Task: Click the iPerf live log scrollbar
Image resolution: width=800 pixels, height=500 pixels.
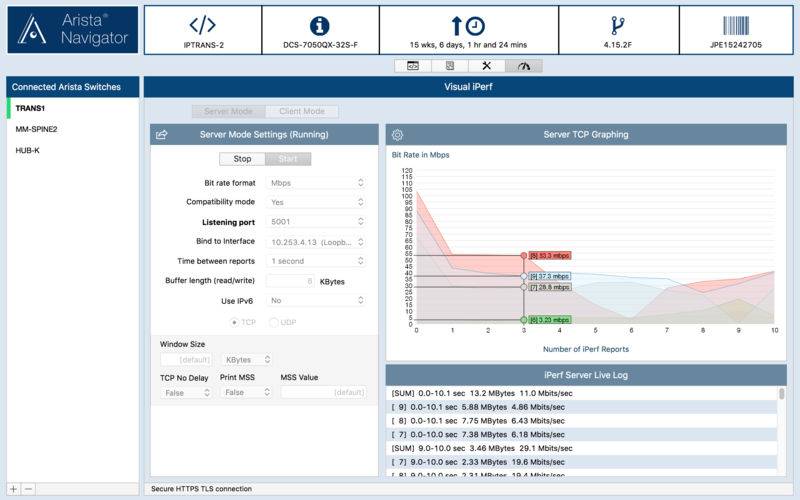Action: (x=781, y=394)
